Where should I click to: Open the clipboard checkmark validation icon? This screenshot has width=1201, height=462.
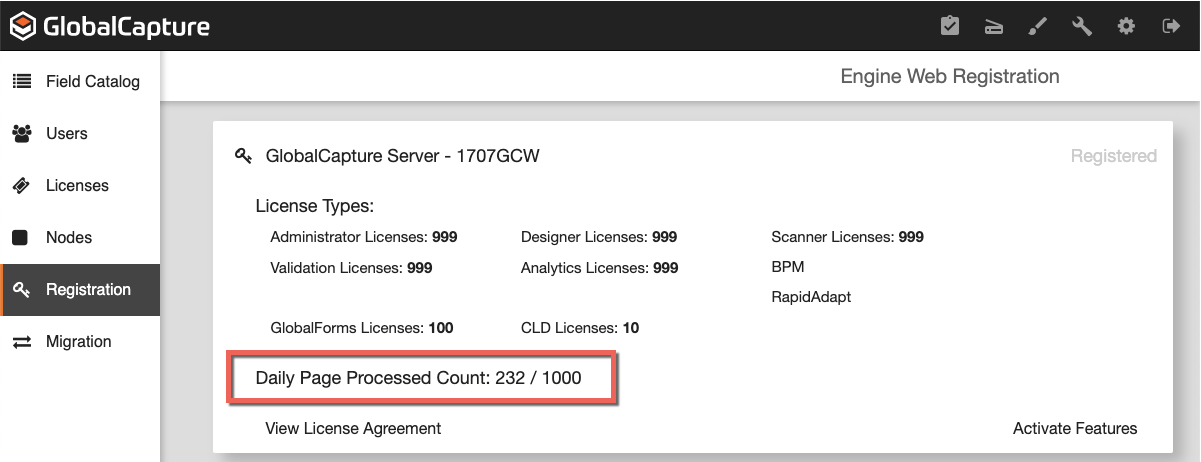point(950,26)
